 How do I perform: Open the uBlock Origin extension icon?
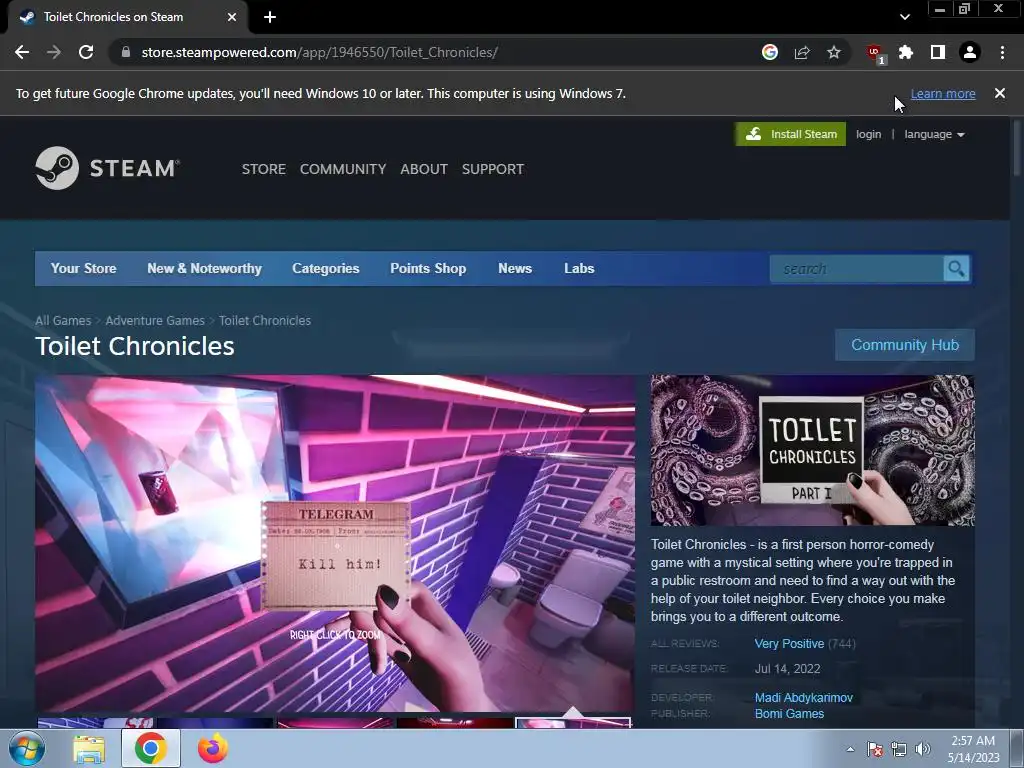point(875,54)
